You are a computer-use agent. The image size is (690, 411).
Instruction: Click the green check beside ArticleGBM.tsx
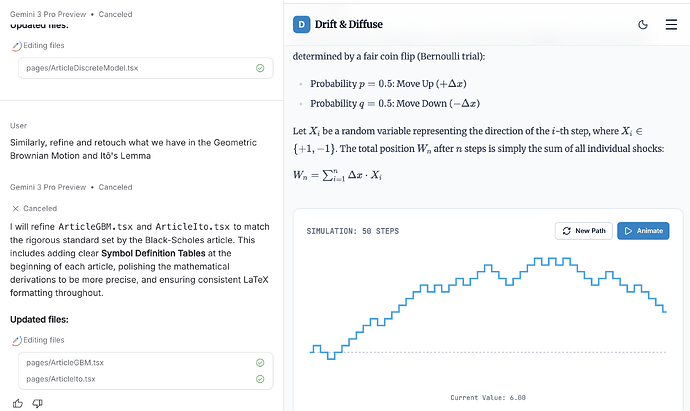260,363
